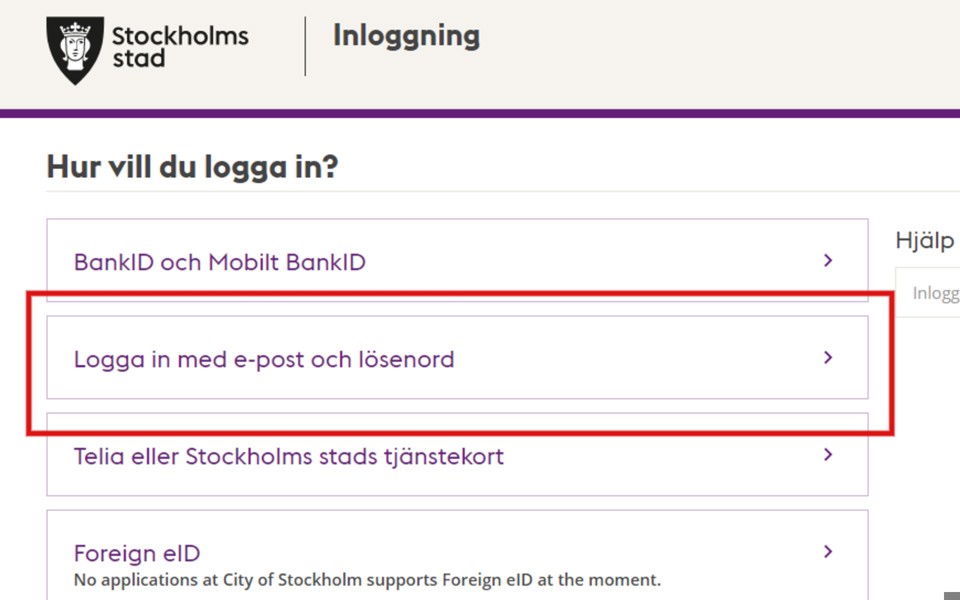This screenshot has width=960, height=600.
Task: Click the 'Hur vill du logga in?' heading
Action: [192, 167]
